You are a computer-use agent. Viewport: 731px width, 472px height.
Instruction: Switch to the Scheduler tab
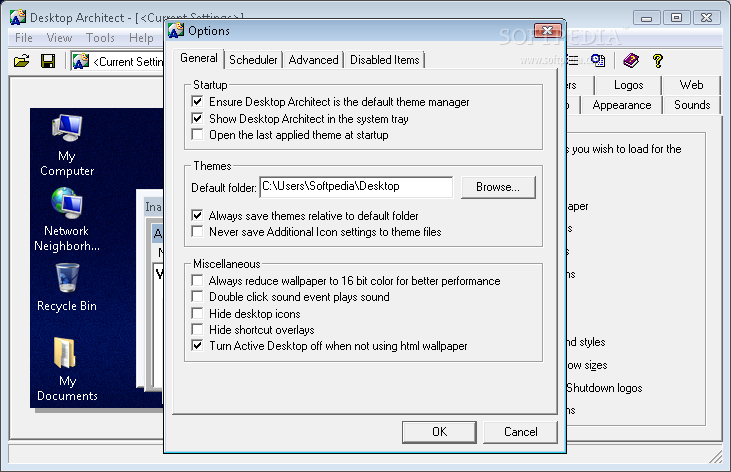[x=253, y=60]
